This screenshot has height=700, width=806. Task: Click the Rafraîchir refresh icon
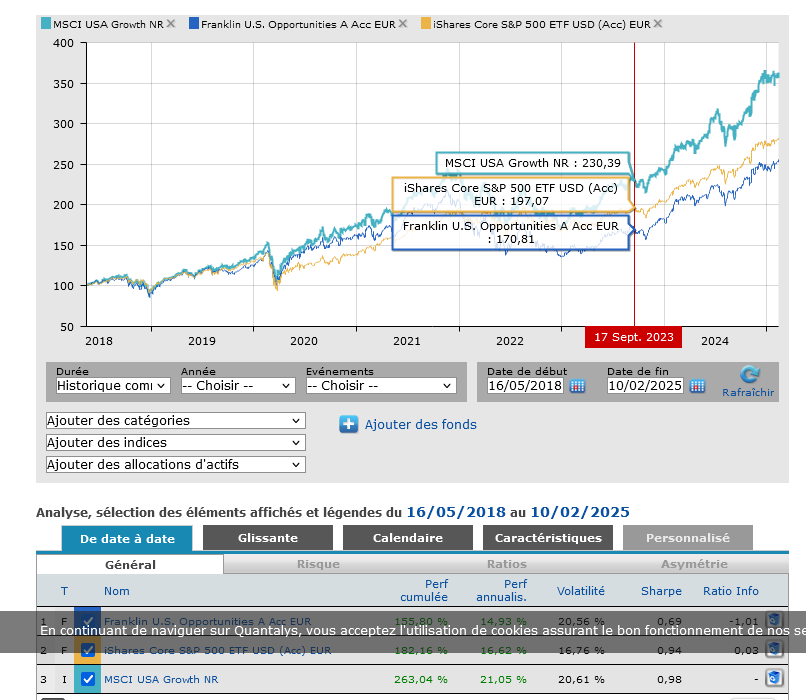click(750, 374)
